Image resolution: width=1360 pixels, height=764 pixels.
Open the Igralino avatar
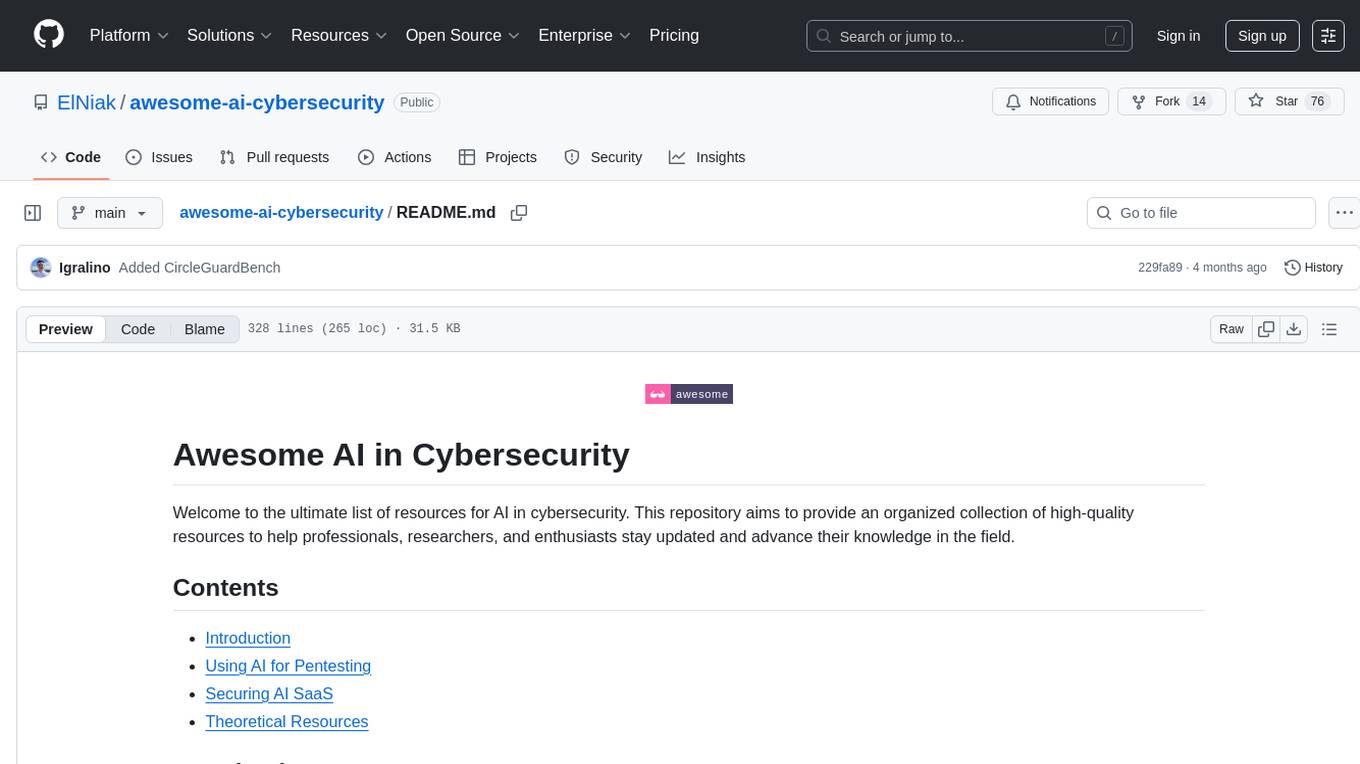(x=41, y=267)
